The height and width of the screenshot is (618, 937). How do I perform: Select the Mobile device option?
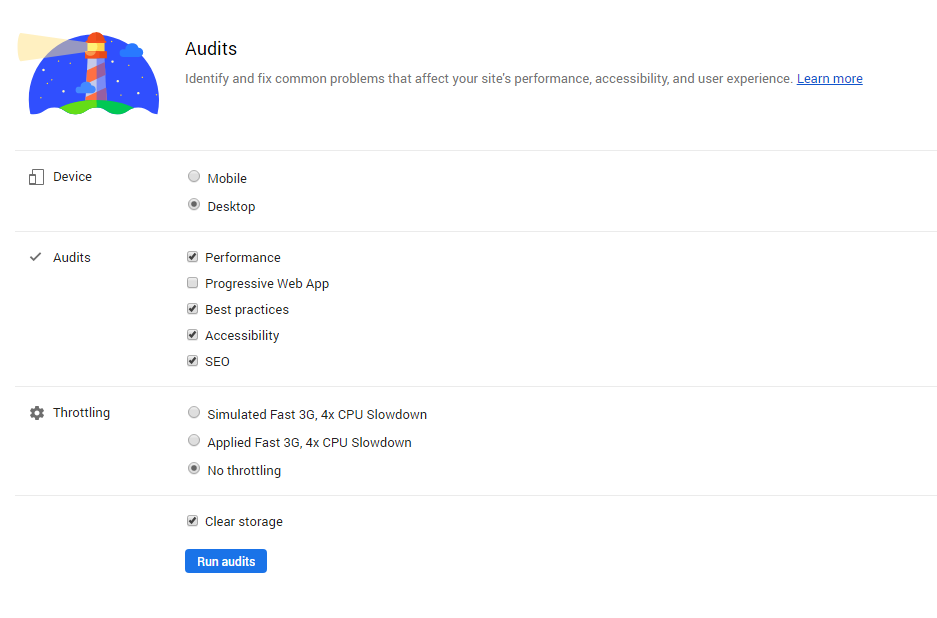point(194,177)
